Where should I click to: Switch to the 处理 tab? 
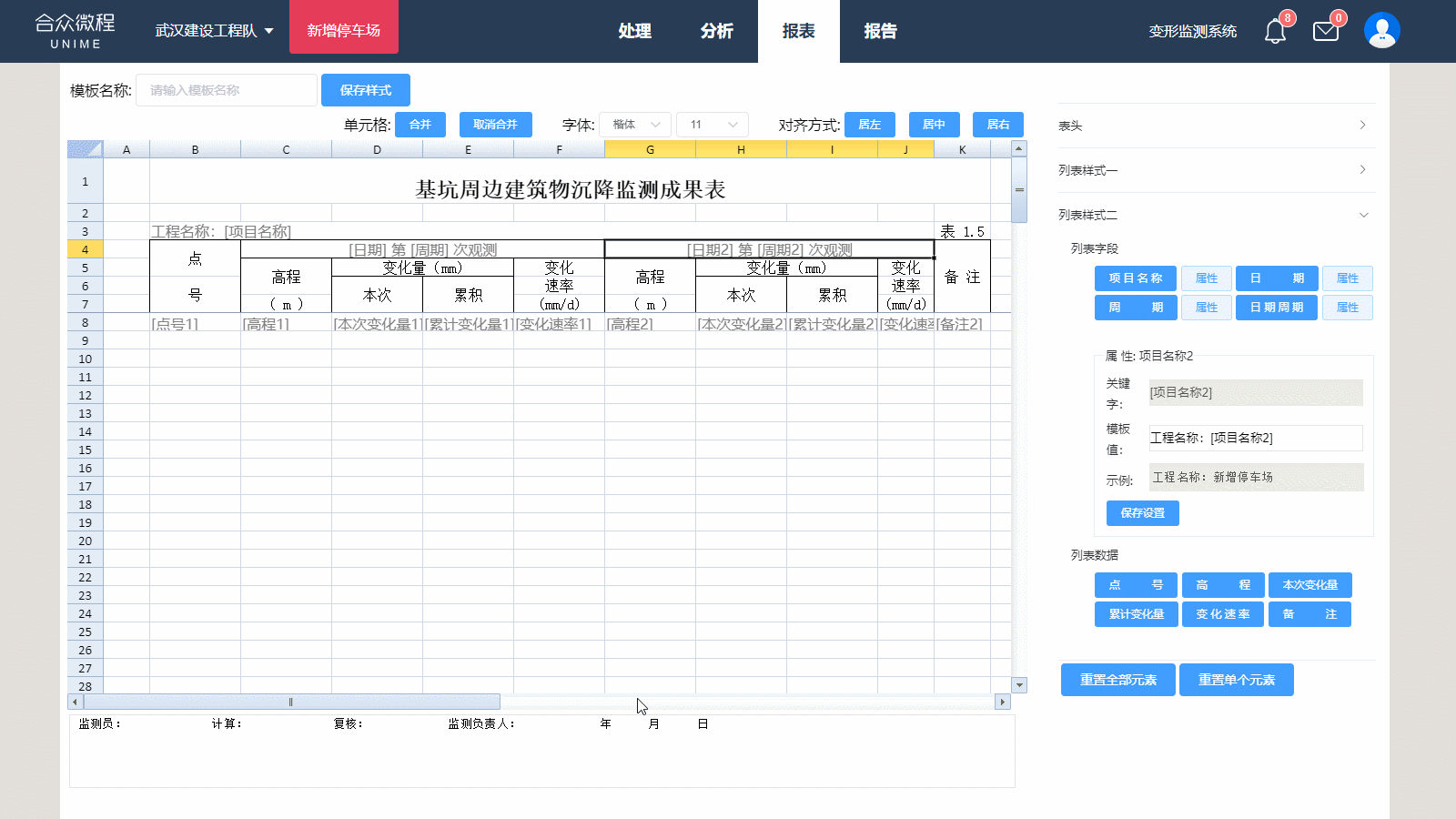click(634, 31)
